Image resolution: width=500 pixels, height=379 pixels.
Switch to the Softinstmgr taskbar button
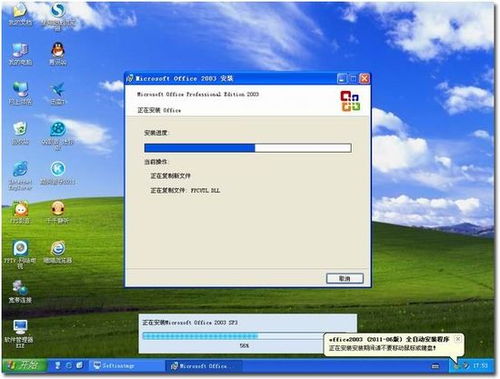coord(127,366)
